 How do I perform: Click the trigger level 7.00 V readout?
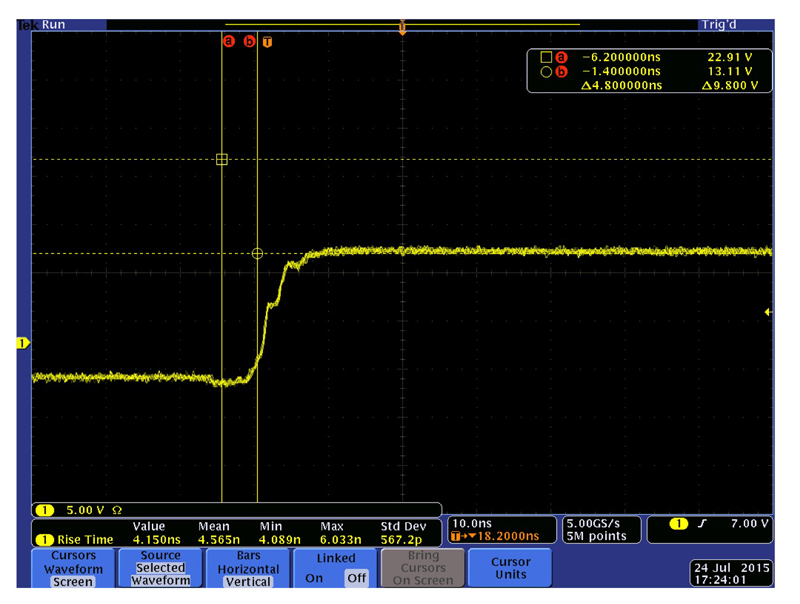click(x=709, y=524)
